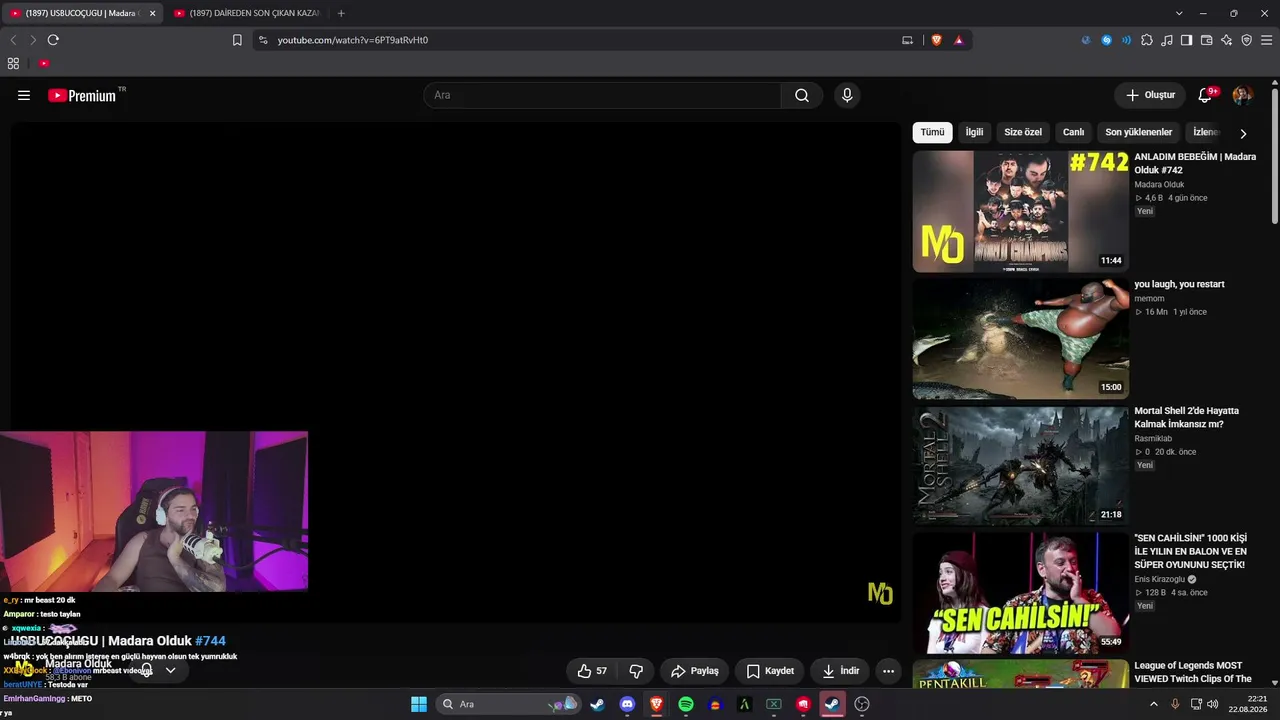Select the Tümü filter chip
The image size is (1280, 720).
(932, 132)
